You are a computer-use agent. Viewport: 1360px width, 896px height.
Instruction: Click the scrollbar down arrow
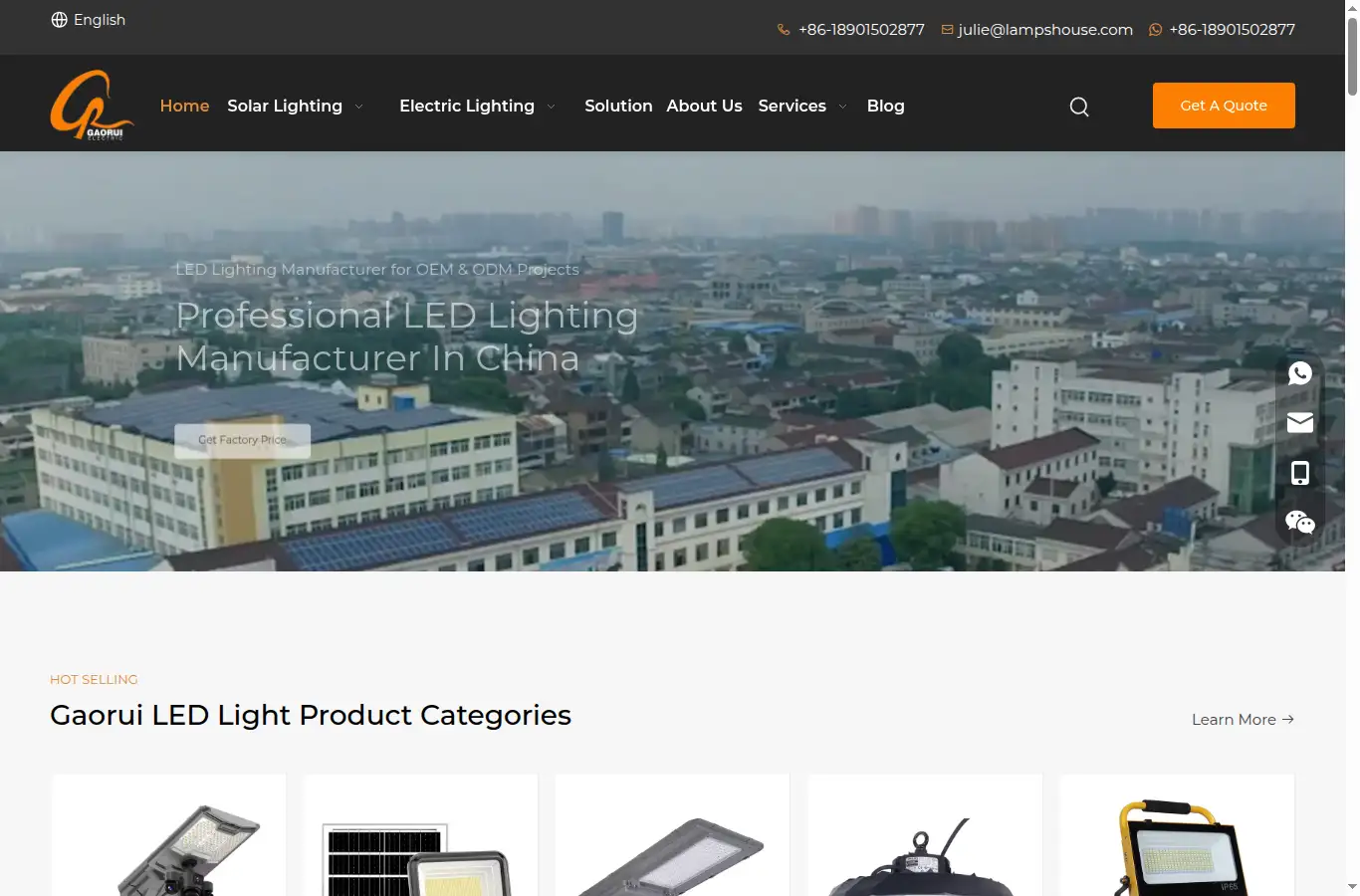point(1352,887)
